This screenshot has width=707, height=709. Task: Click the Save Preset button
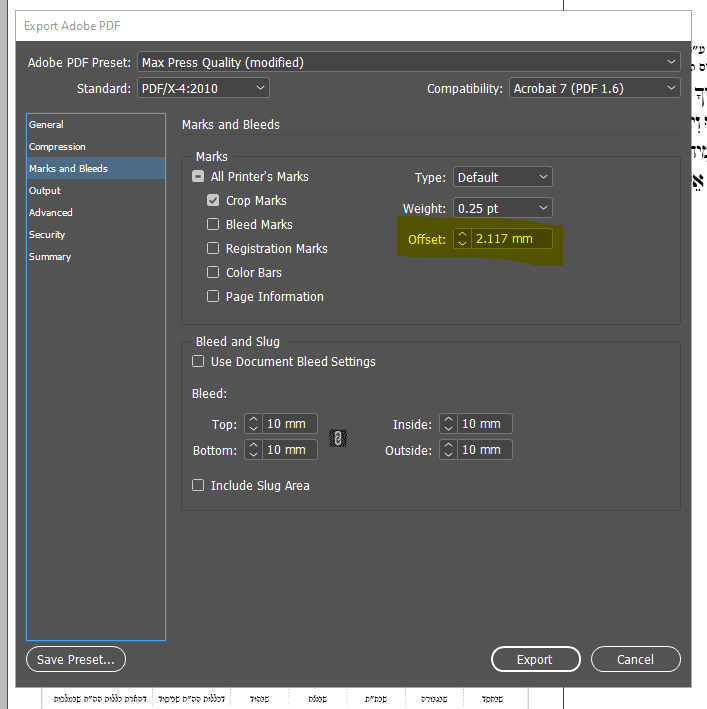76,659
